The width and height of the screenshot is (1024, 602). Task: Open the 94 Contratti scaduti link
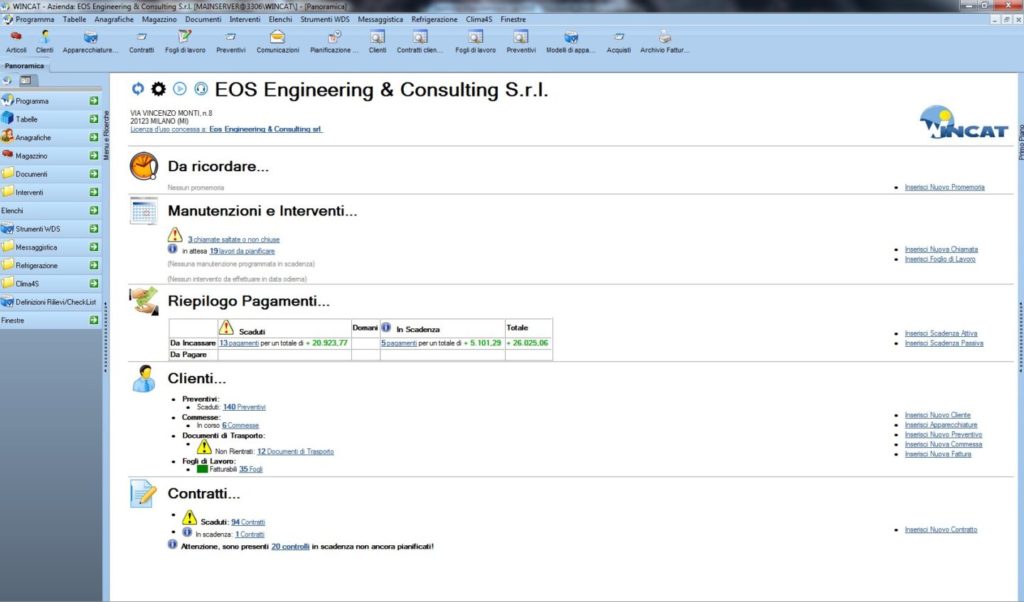tap(248, 522)
